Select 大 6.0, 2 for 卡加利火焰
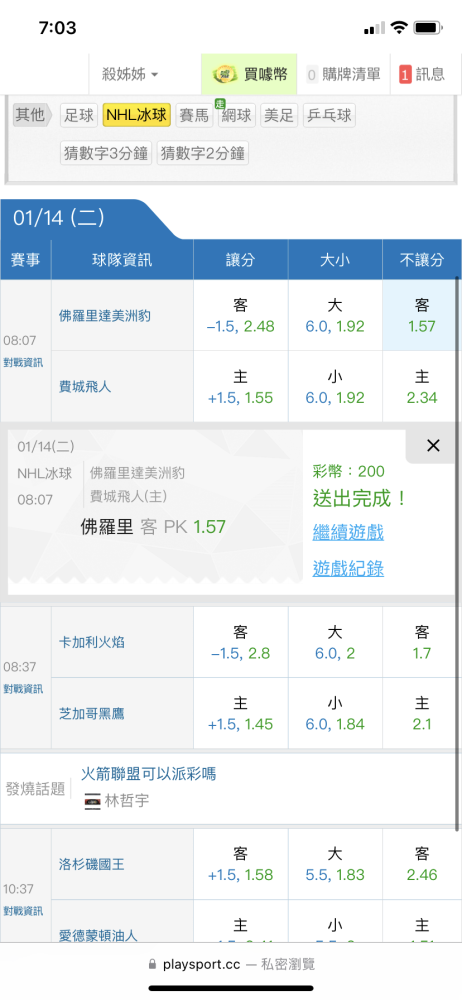 [335, 642]
